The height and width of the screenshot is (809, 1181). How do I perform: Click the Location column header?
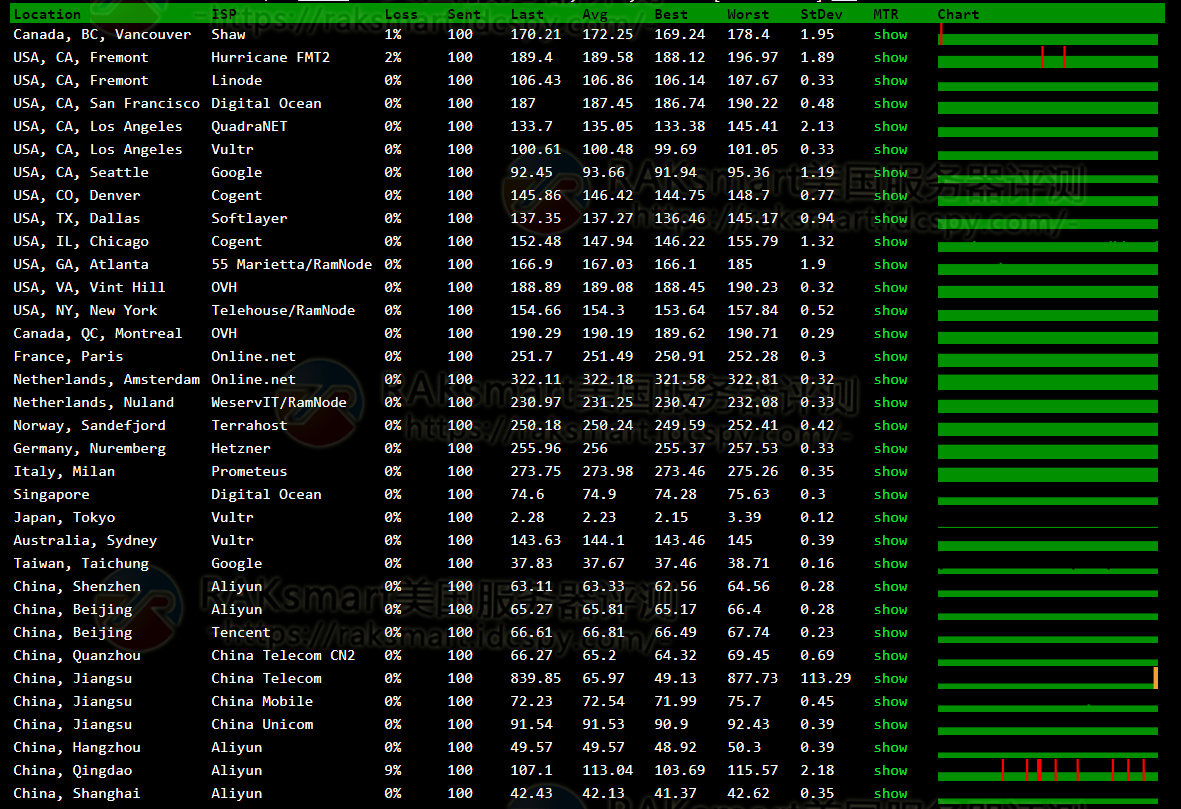(x=47, y=14)
